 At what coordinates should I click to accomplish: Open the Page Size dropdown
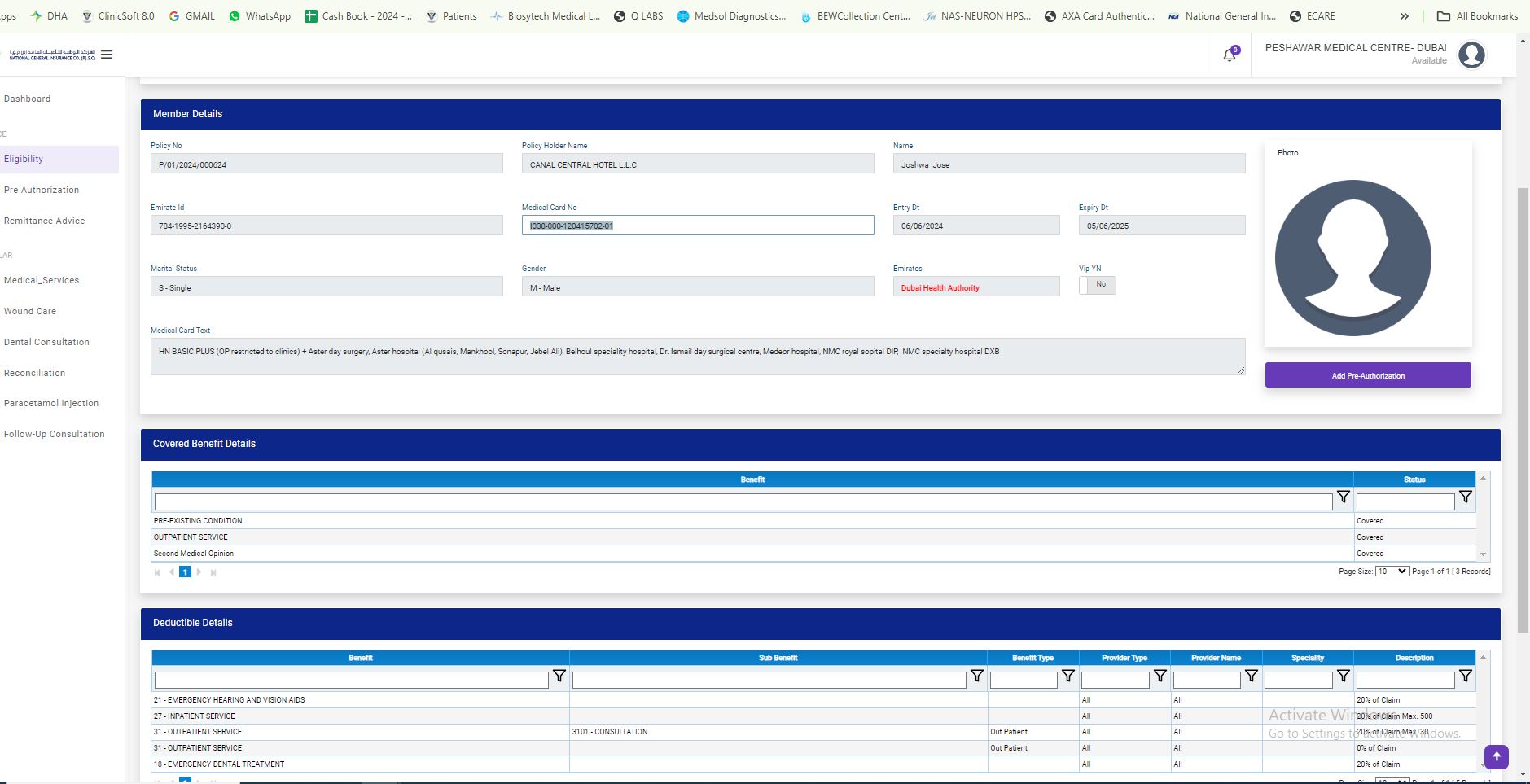point(1392,572)
